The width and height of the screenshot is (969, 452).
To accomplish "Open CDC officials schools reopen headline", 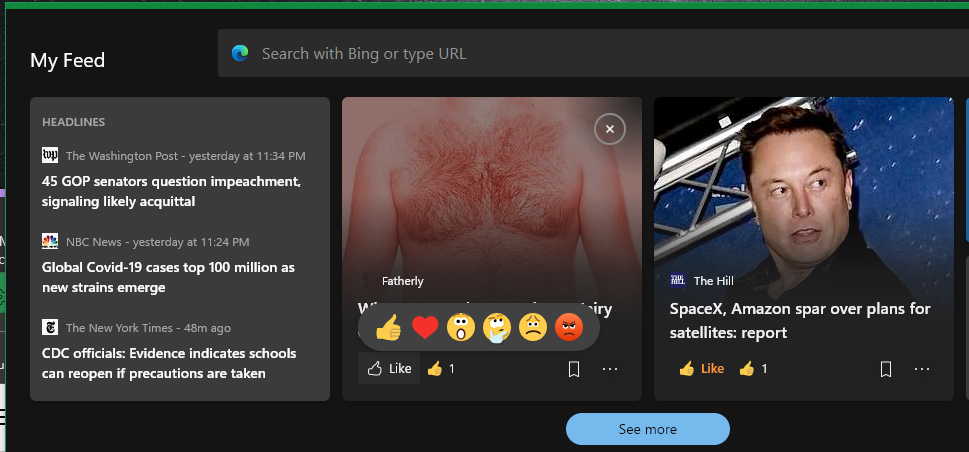I will point(169,364).
